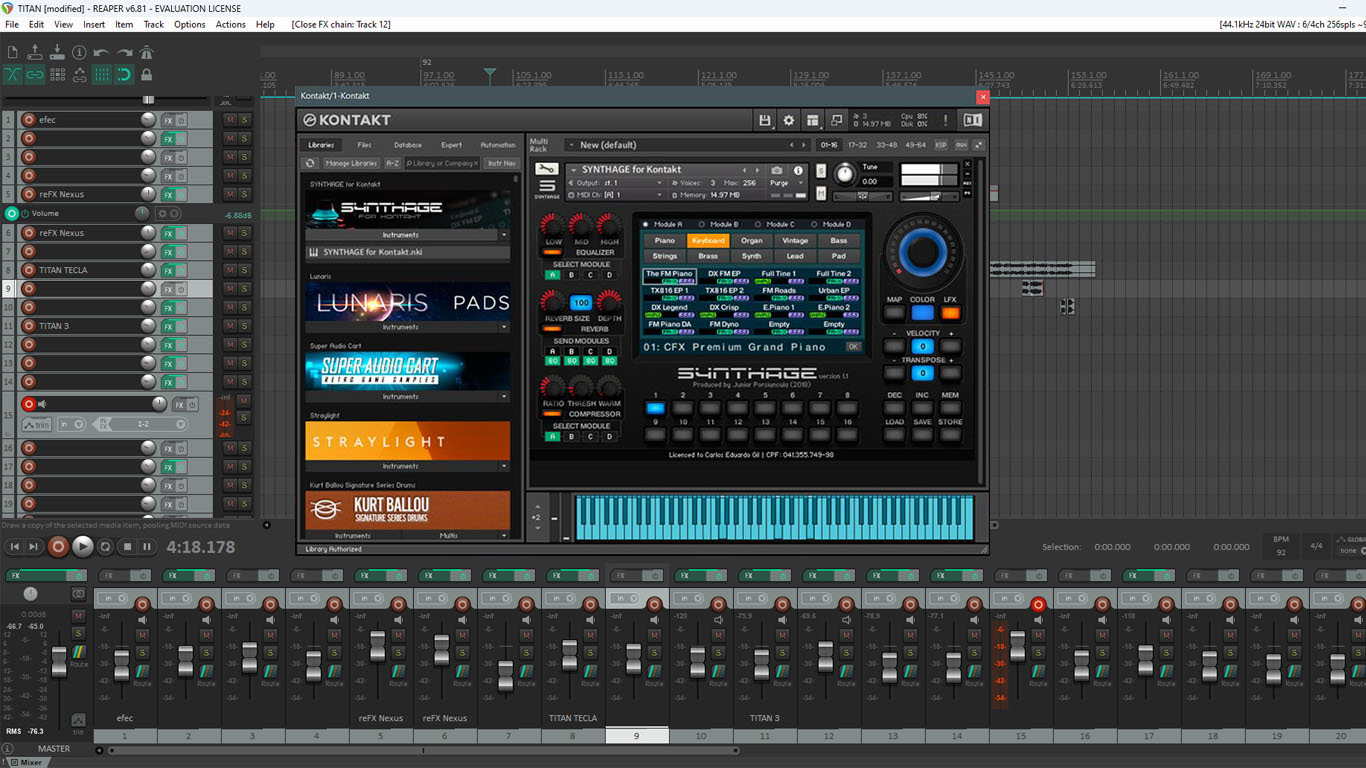
Task: Toggle the metronome icon
Action: pos(147,52)
